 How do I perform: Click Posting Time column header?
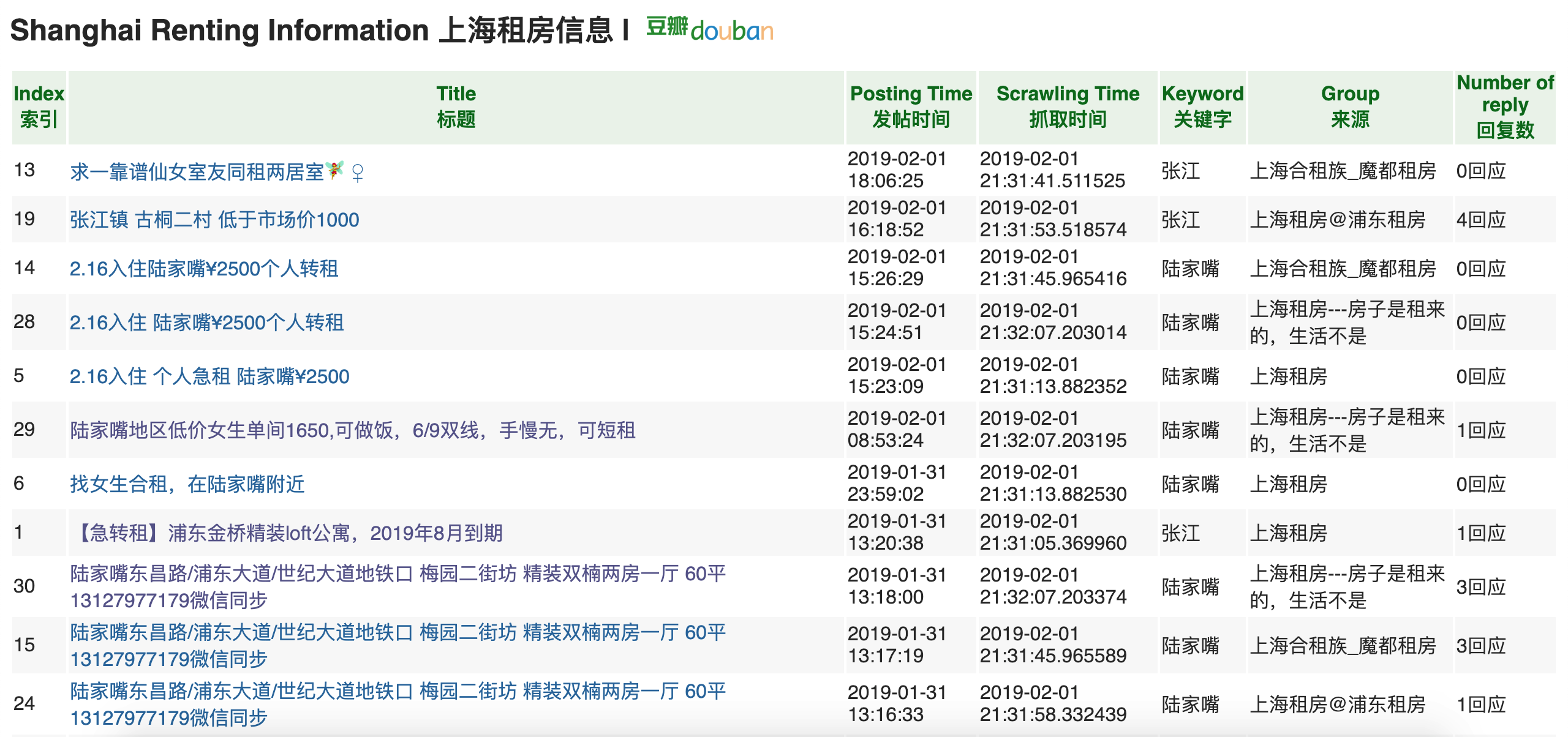tap(911, 107)
